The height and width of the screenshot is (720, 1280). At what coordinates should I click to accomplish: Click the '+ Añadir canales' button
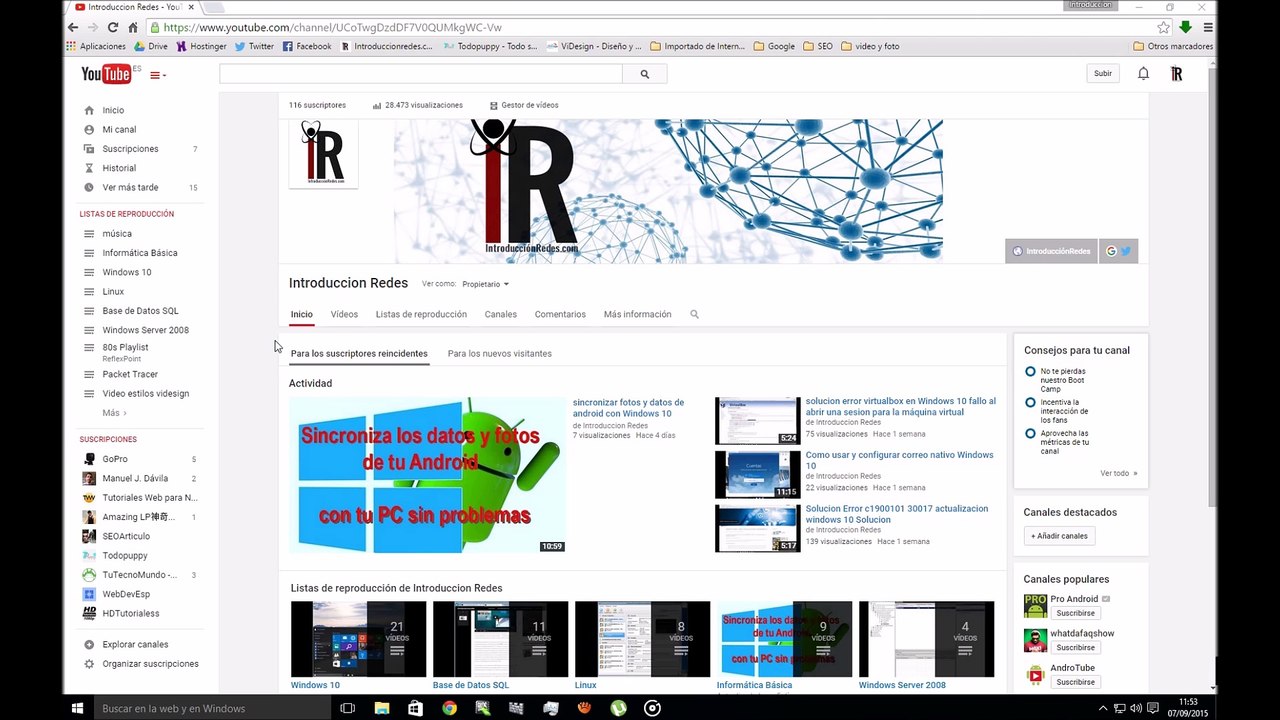click(x=1059, y=536)
